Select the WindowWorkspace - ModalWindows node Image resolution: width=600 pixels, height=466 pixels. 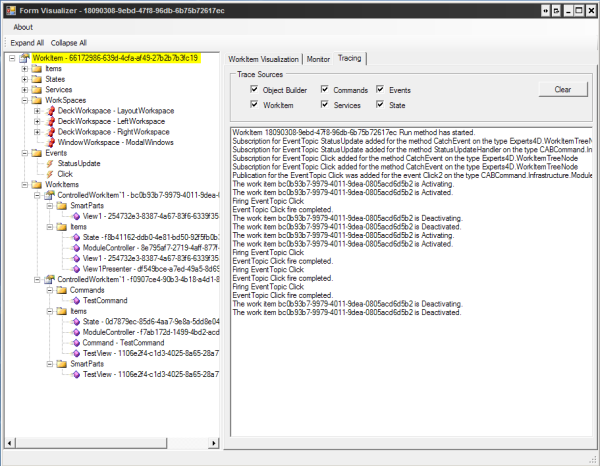(116, 142)
